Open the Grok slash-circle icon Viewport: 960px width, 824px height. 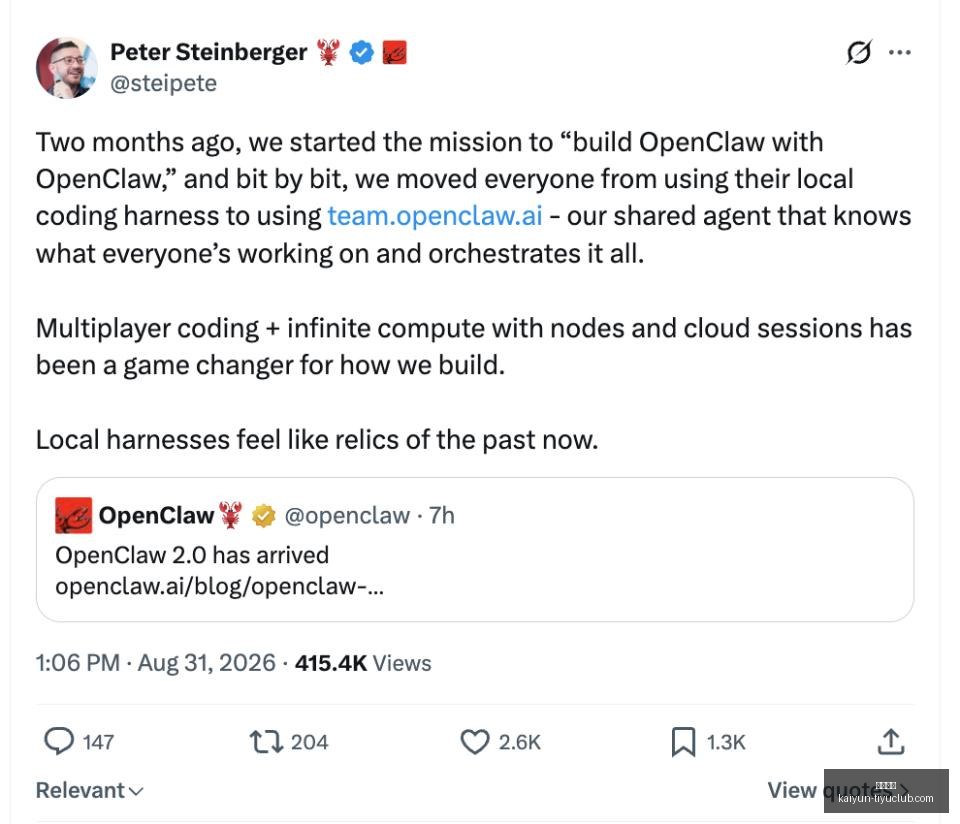(x=858, y=52)
